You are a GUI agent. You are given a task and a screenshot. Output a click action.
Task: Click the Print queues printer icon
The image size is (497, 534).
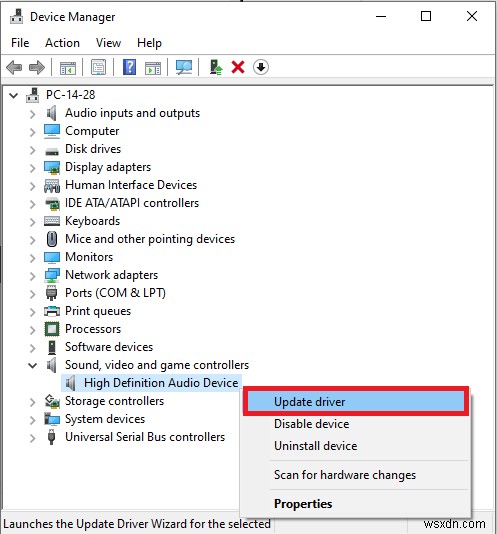52,311
